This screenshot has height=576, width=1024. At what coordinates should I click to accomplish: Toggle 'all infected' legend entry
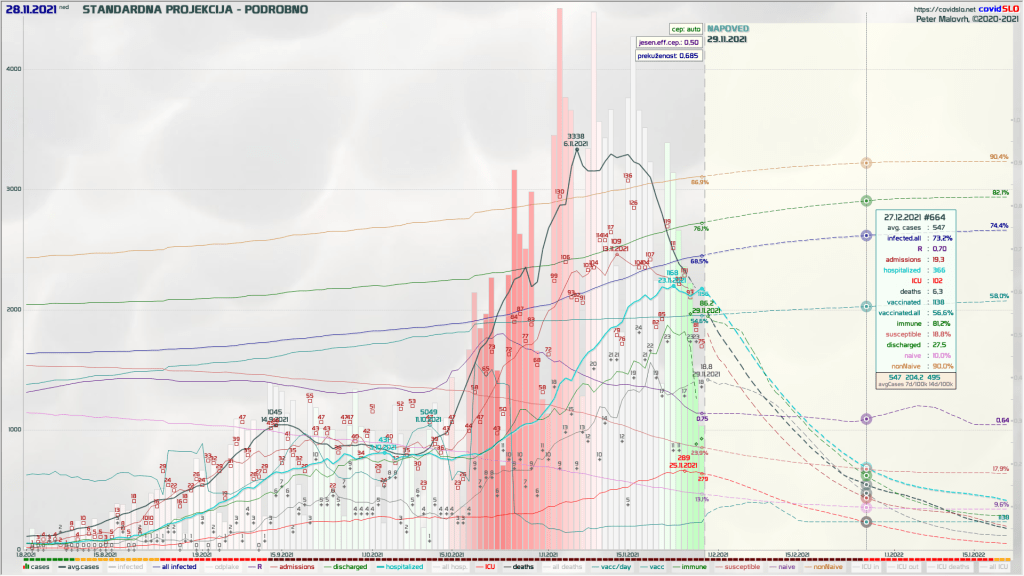[x=175, y=567]
